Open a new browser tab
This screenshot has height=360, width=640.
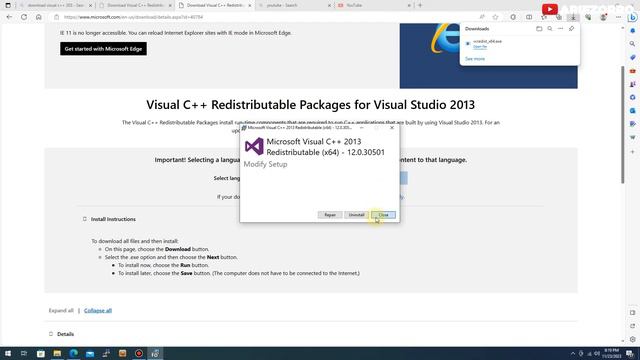coord(420,5)
